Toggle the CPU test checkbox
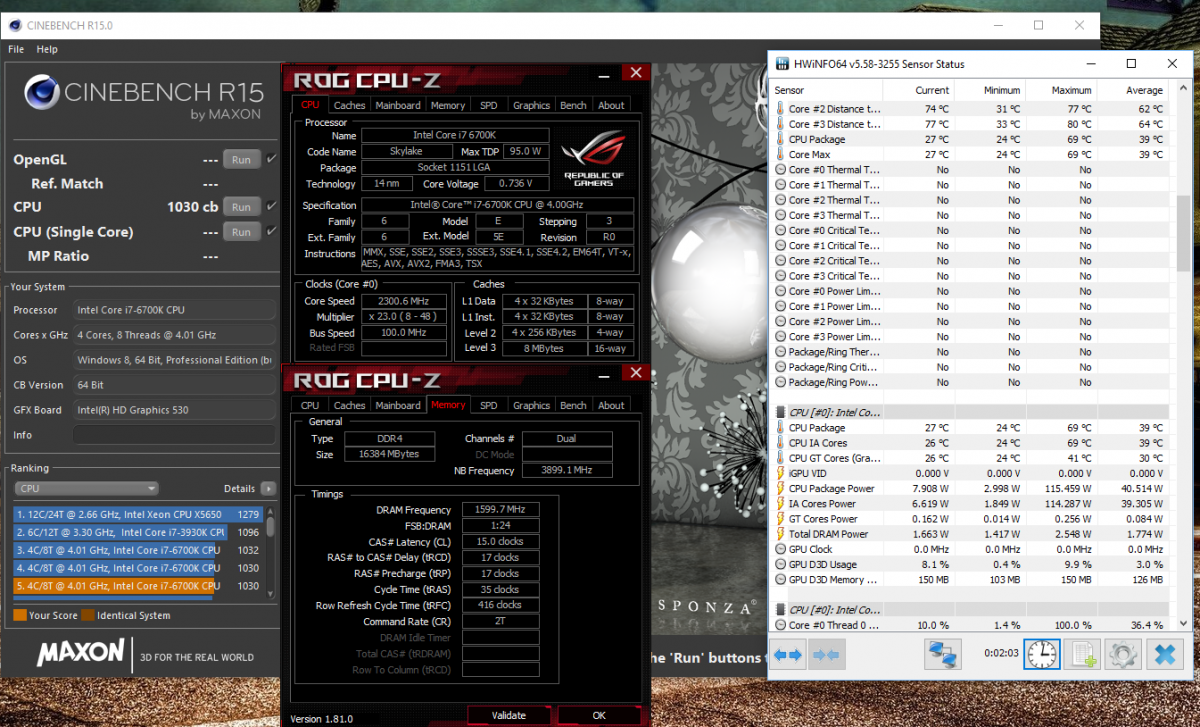 (271, 206)
